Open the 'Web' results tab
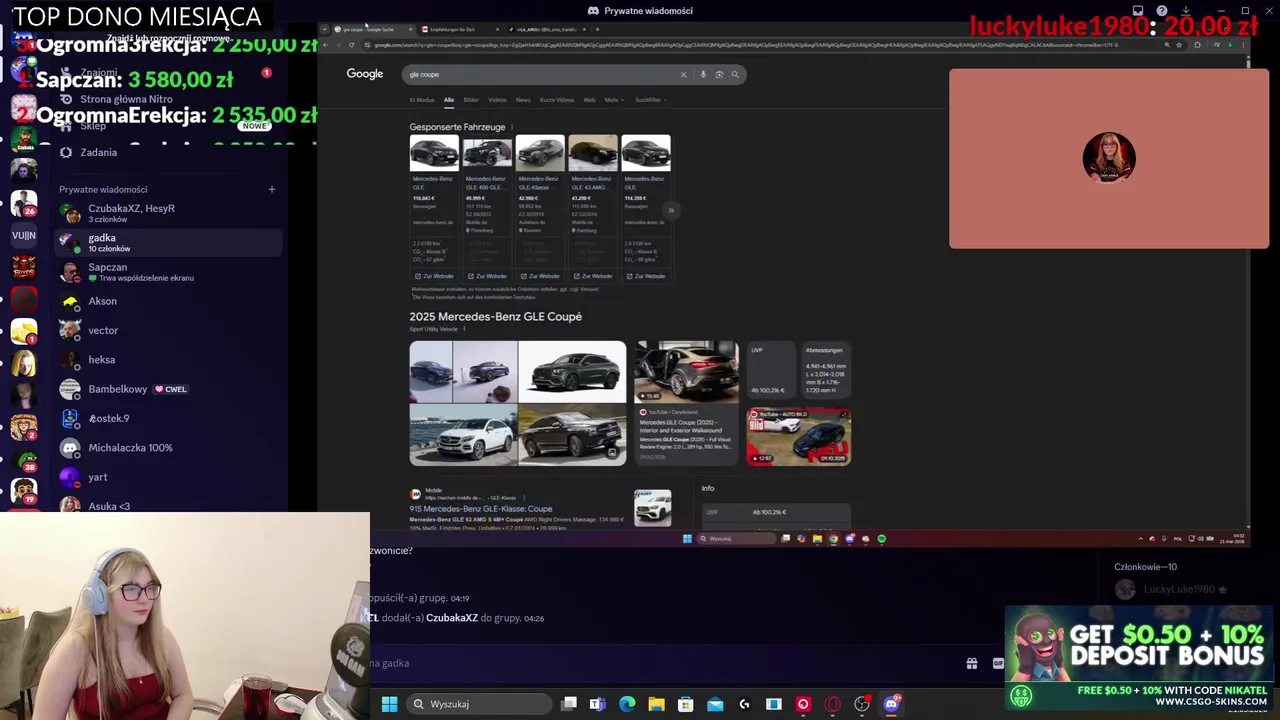 (589, 100)
